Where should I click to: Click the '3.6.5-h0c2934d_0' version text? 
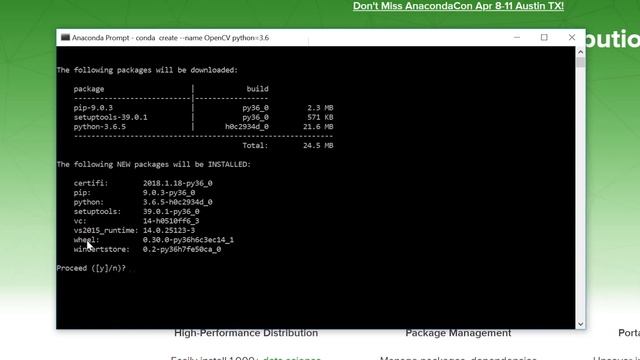click(178, 202)
